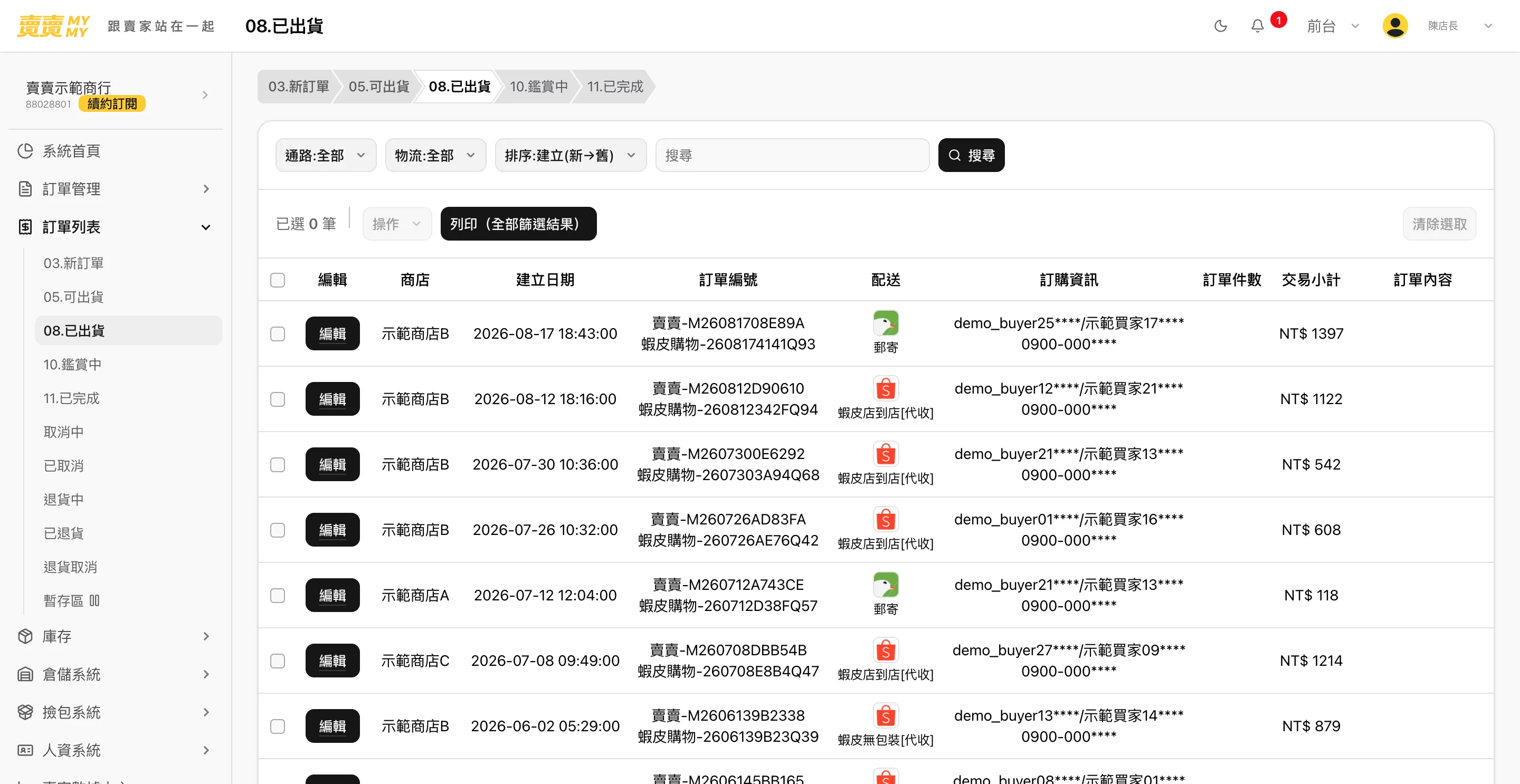Collapse 訂單列表 chevron
Image resolution: width=1520 pixels, height=784 pixels.
206,227
